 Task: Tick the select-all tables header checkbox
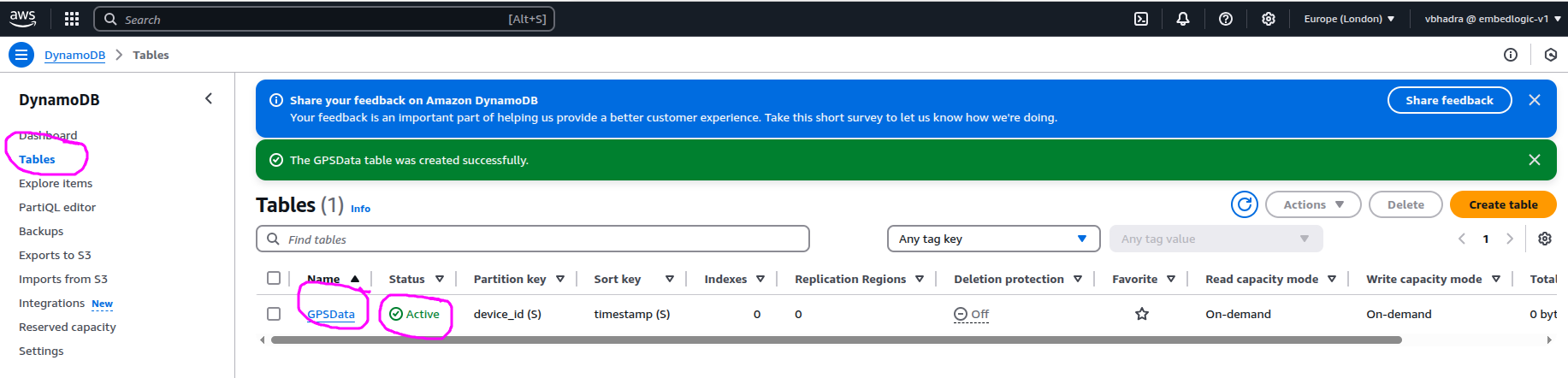(274, 278)
